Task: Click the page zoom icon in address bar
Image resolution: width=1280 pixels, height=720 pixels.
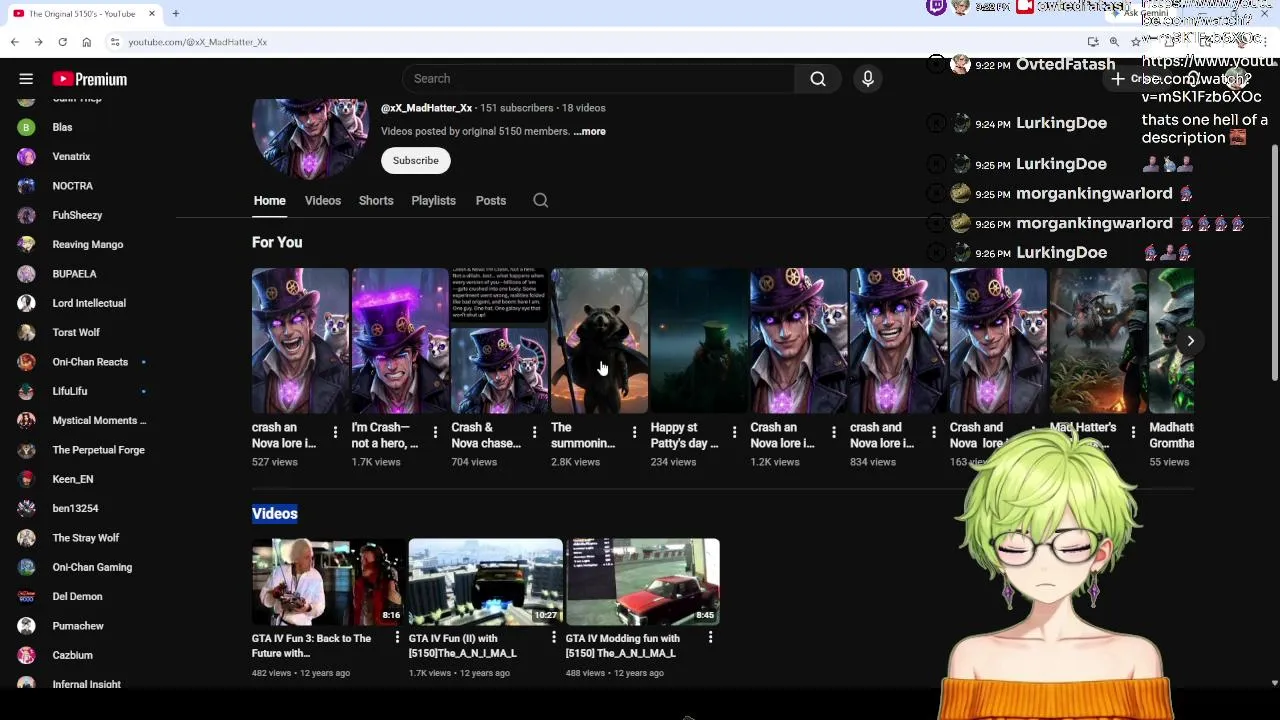Action: click(1114, 42)
